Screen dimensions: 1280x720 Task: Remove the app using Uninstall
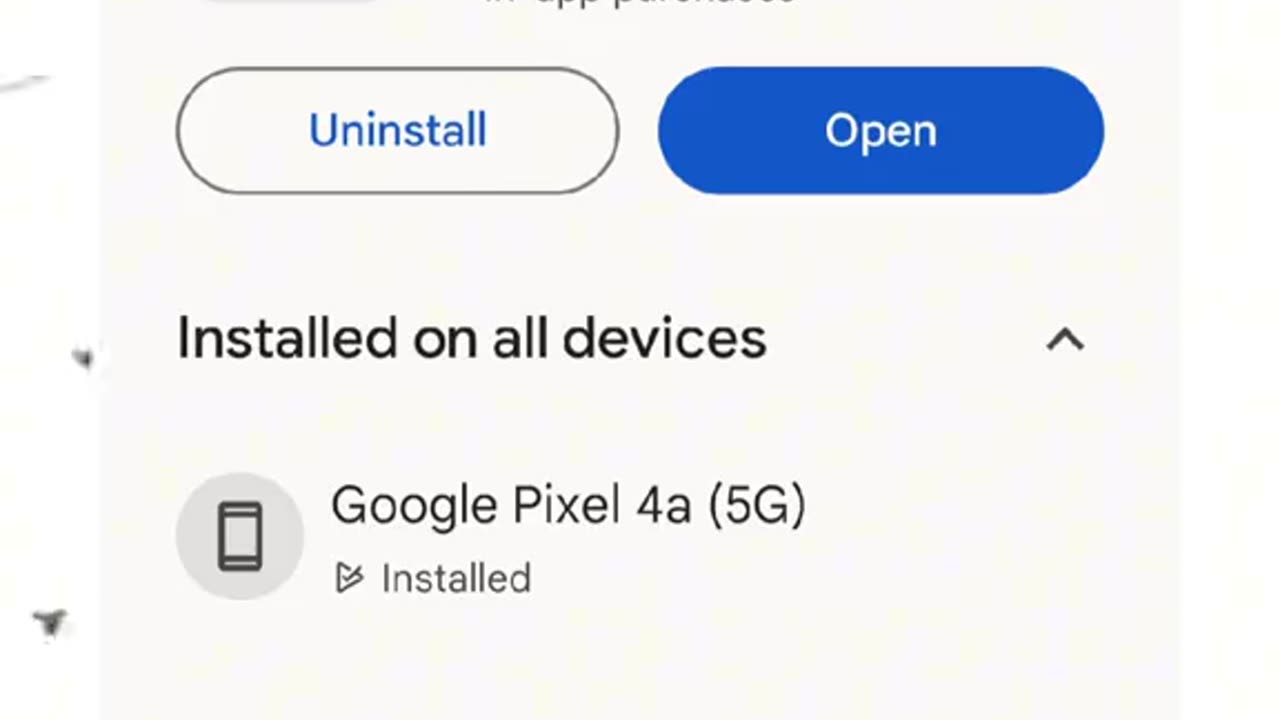(x=398, y=130)
